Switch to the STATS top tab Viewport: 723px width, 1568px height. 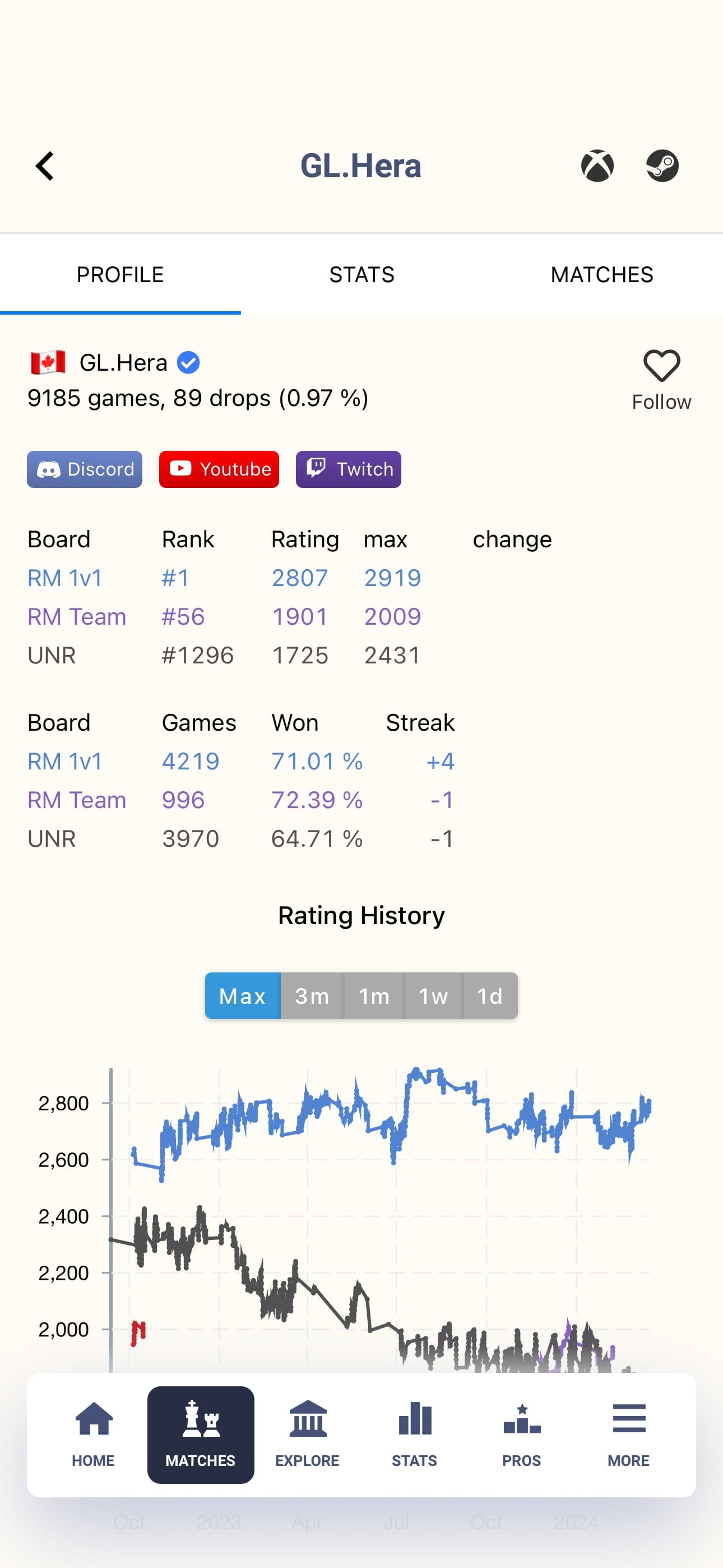click(361, 275)
